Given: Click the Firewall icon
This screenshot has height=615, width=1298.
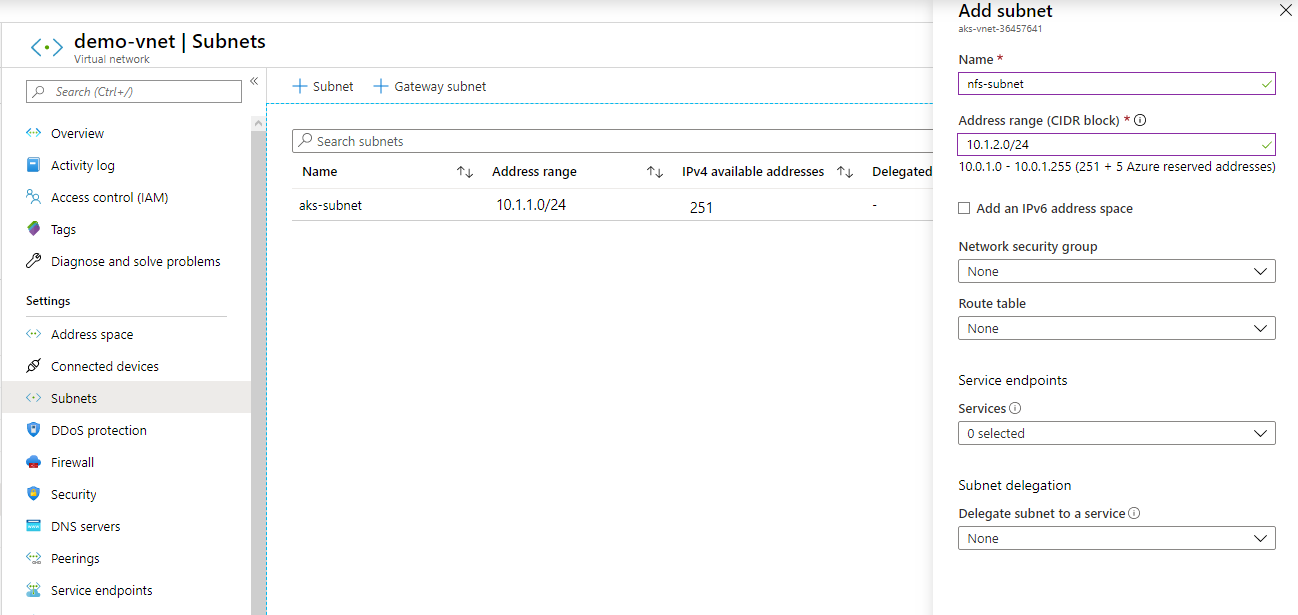Looking at the screenshot, I should click(x=34, y=462).
